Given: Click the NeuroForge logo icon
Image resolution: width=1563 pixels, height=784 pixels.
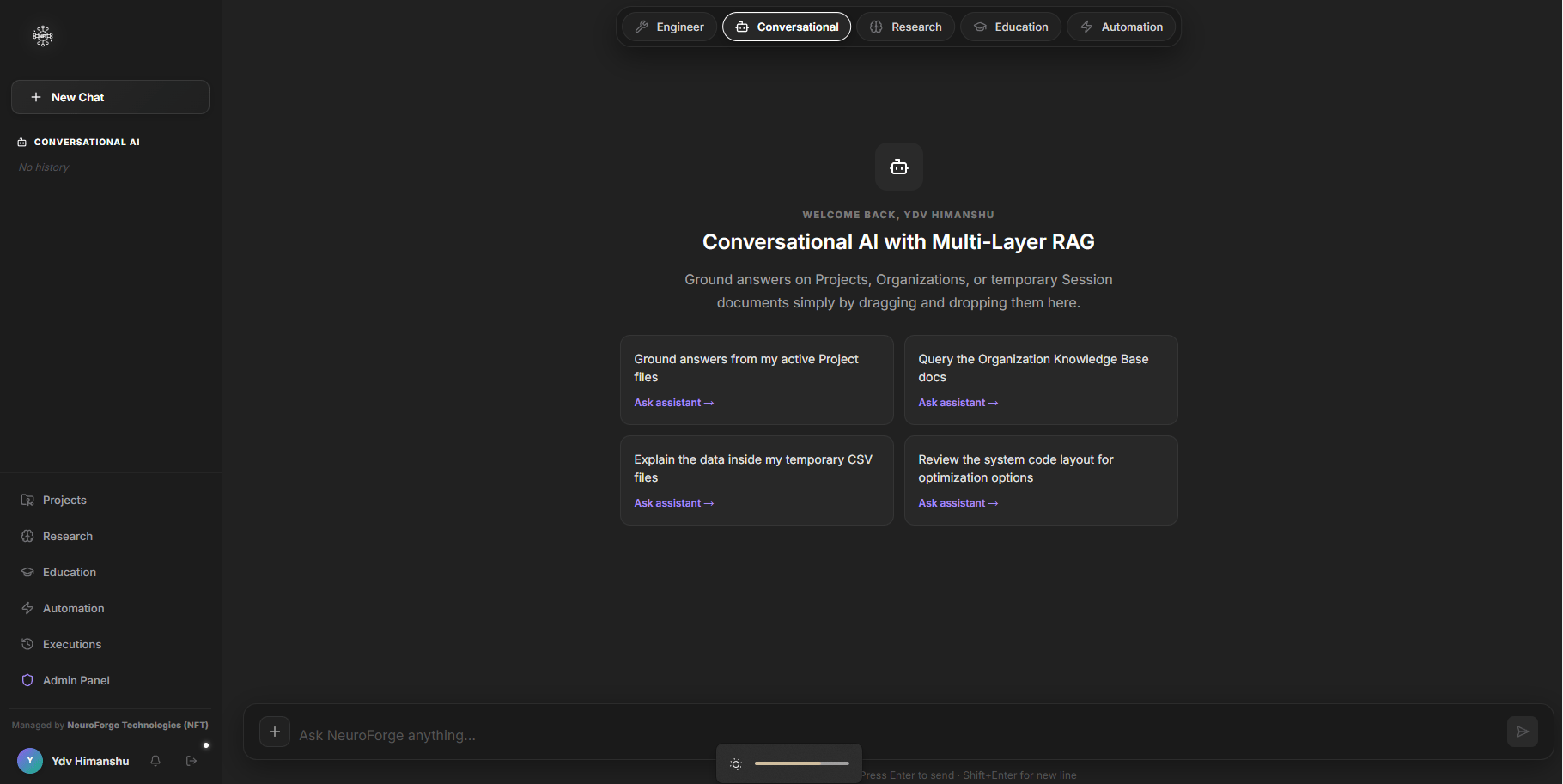Looking at the screenshot, I should tap(43, 35).
